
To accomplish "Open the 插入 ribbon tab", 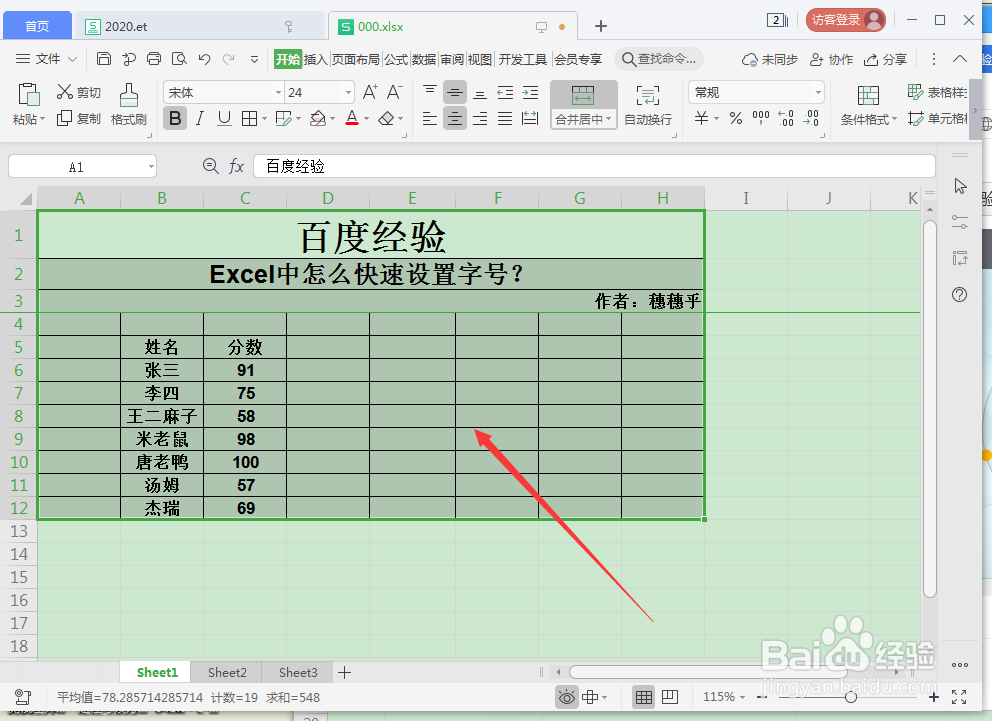I will click(x=316, y=59).
